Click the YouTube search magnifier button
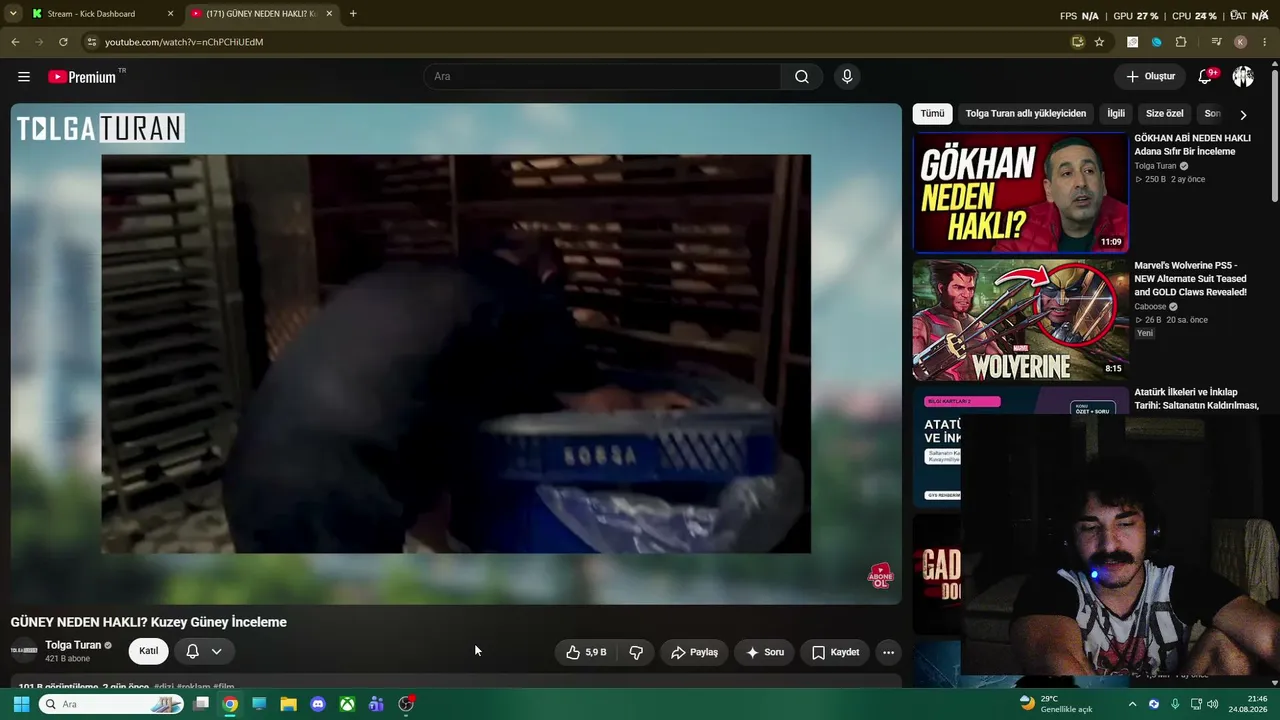The image size is (1280, 720). [x=802, y=77]
